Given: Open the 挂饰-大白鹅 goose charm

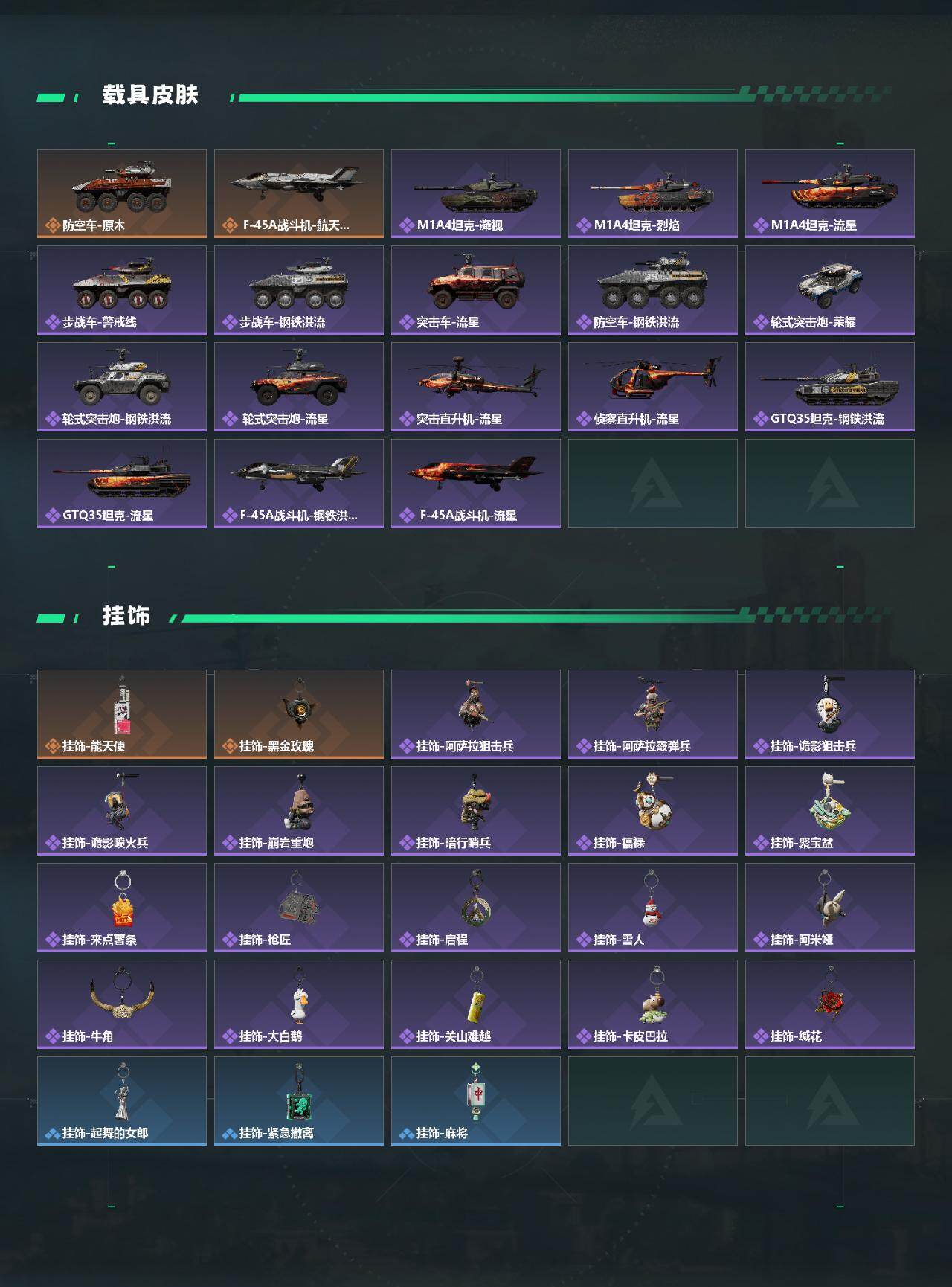Looking at the screenshot, I should click(299, 1004).
